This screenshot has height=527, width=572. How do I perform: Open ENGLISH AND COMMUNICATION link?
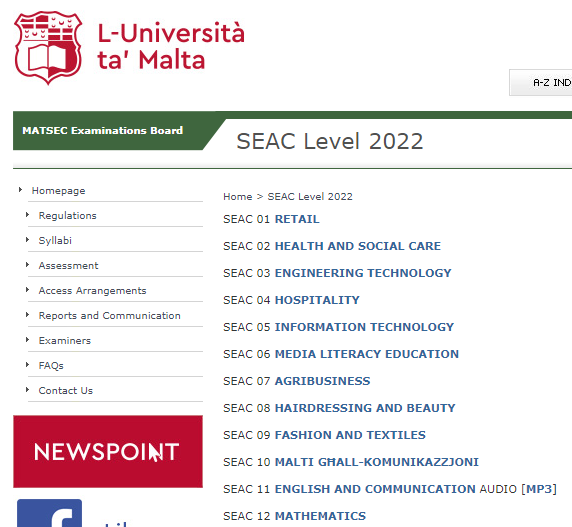point(375,489)
